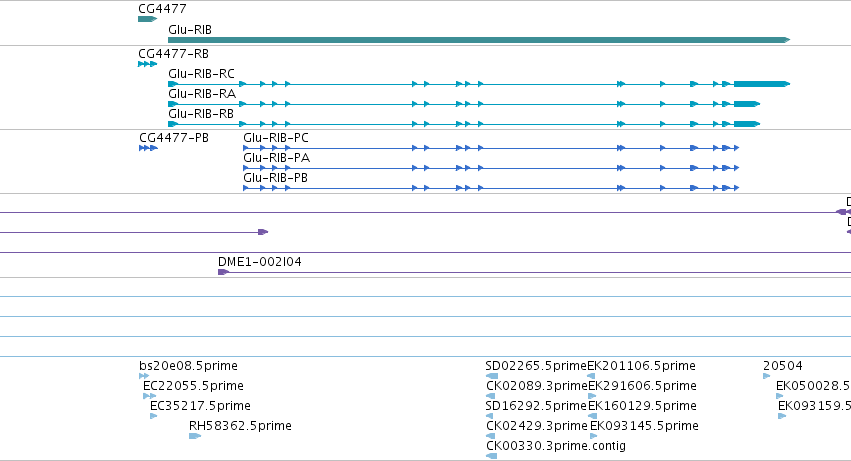
Task: Click the Glu-RIB gene bar
Action: coord(479,40)
